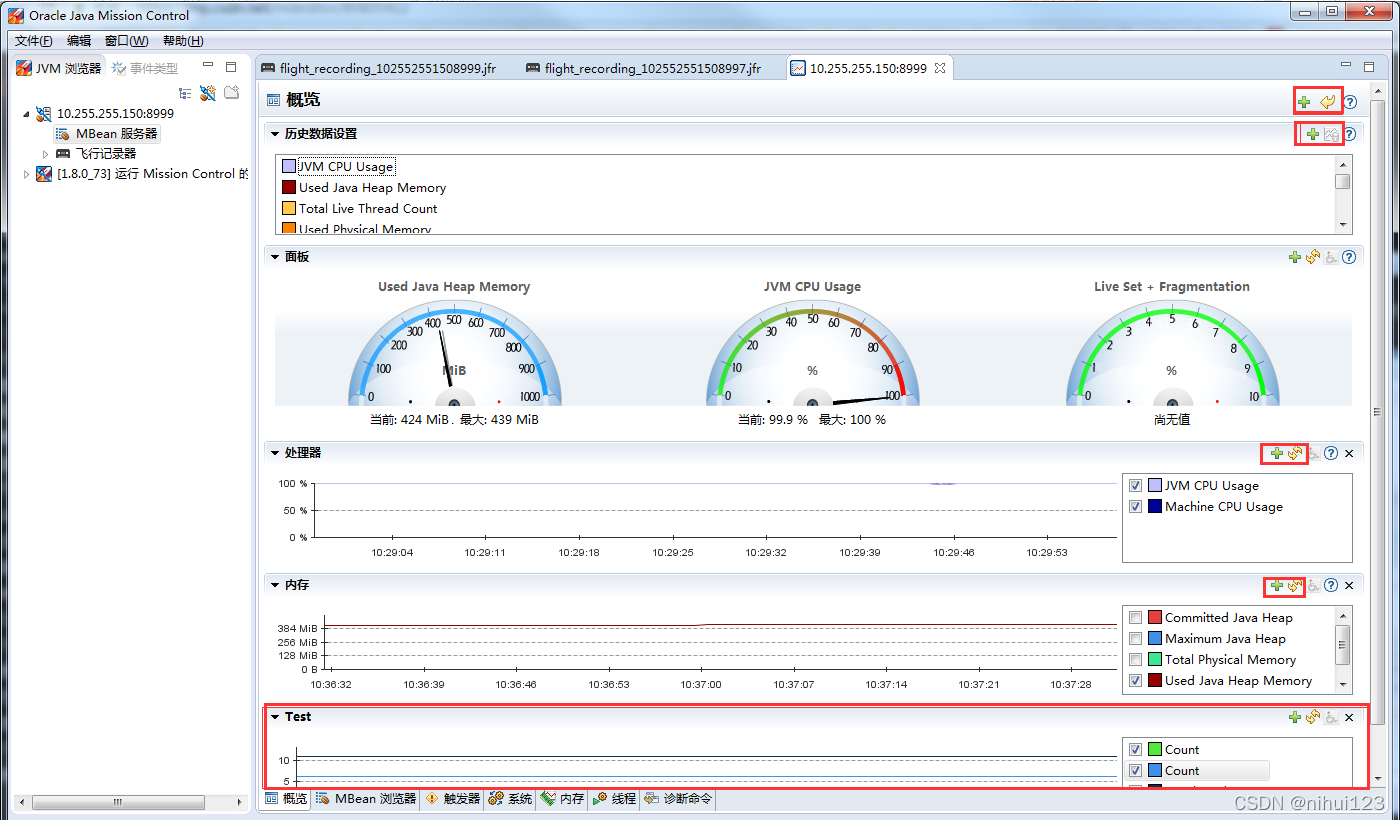Image resolution: width=1400 pixels, height=820 pixels.
Task: Open help for 历史数据设置 section
Action: (1349, 134)
